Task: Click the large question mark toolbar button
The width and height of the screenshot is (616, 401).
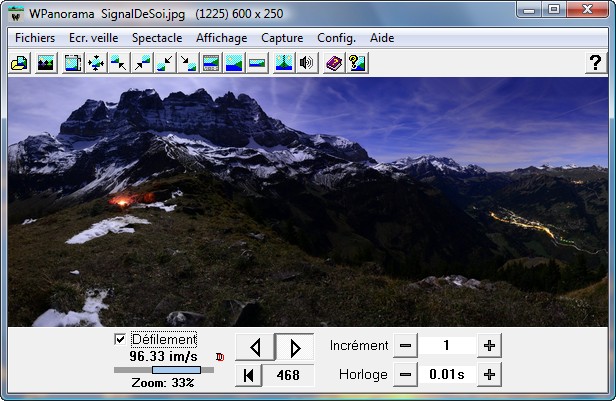Action: coord(596,63)
